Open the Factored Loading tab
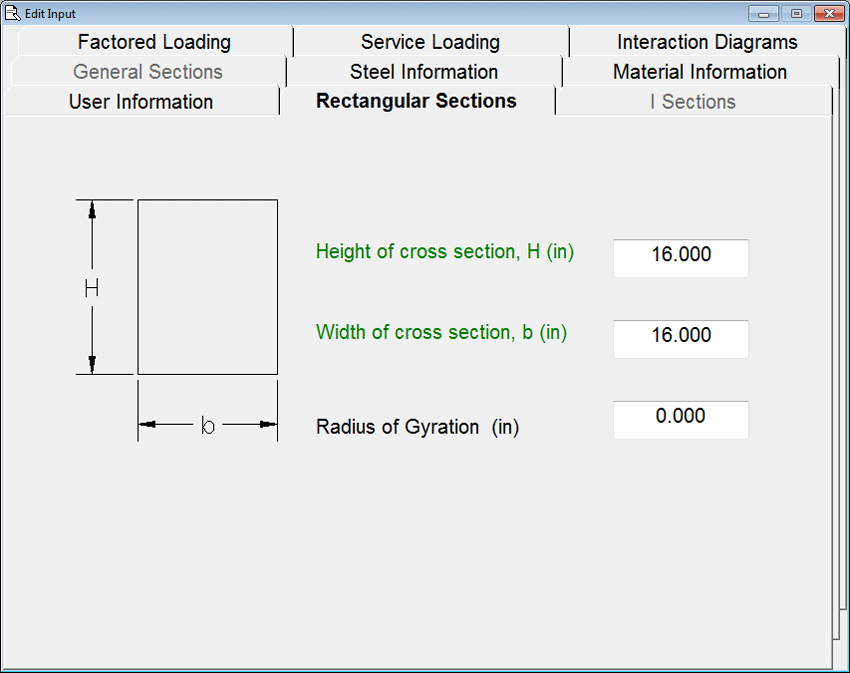 (154, 42)
